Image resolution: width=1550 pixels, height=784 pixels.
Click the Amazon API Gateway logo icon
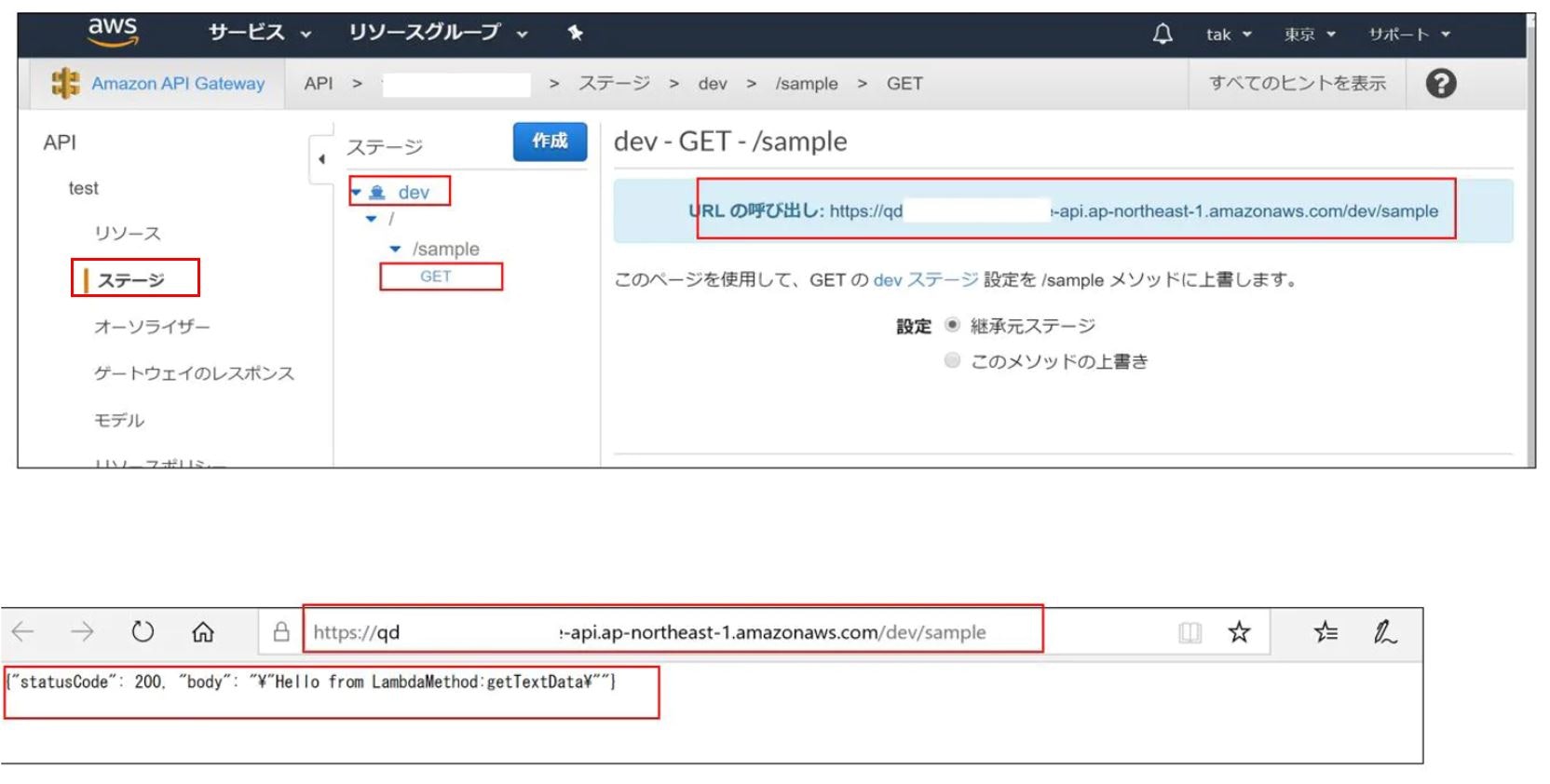(65, 83)
